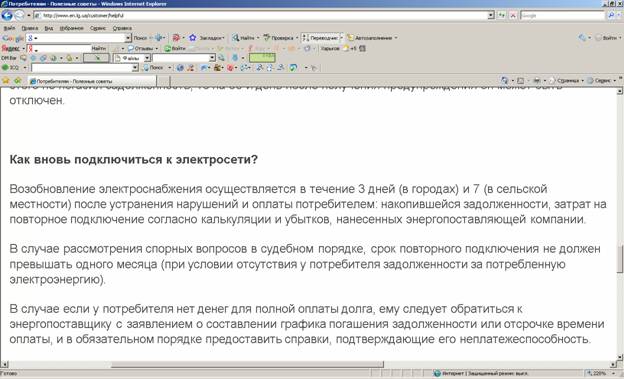
Task: Open Отзывы speech-bubble on the Яндекс bar
Action: (x=142, y=48)
